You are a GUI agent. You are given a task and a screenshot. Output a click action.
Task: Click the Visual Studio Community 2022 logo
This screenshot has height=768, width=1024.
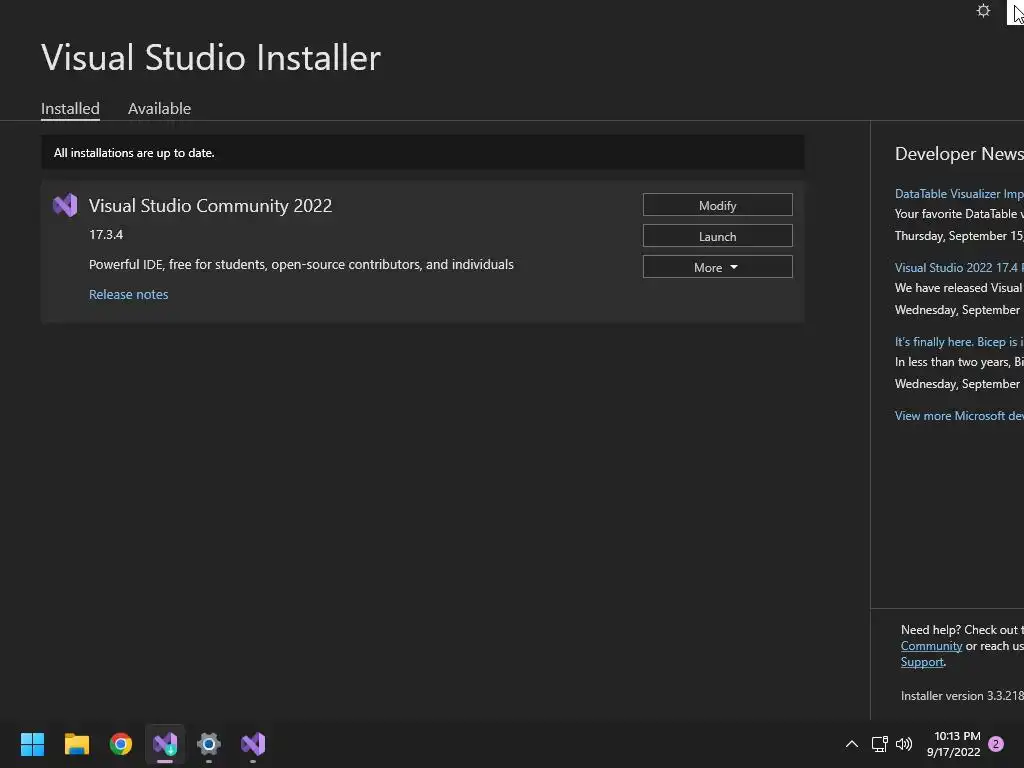click(x=65, y=205)
